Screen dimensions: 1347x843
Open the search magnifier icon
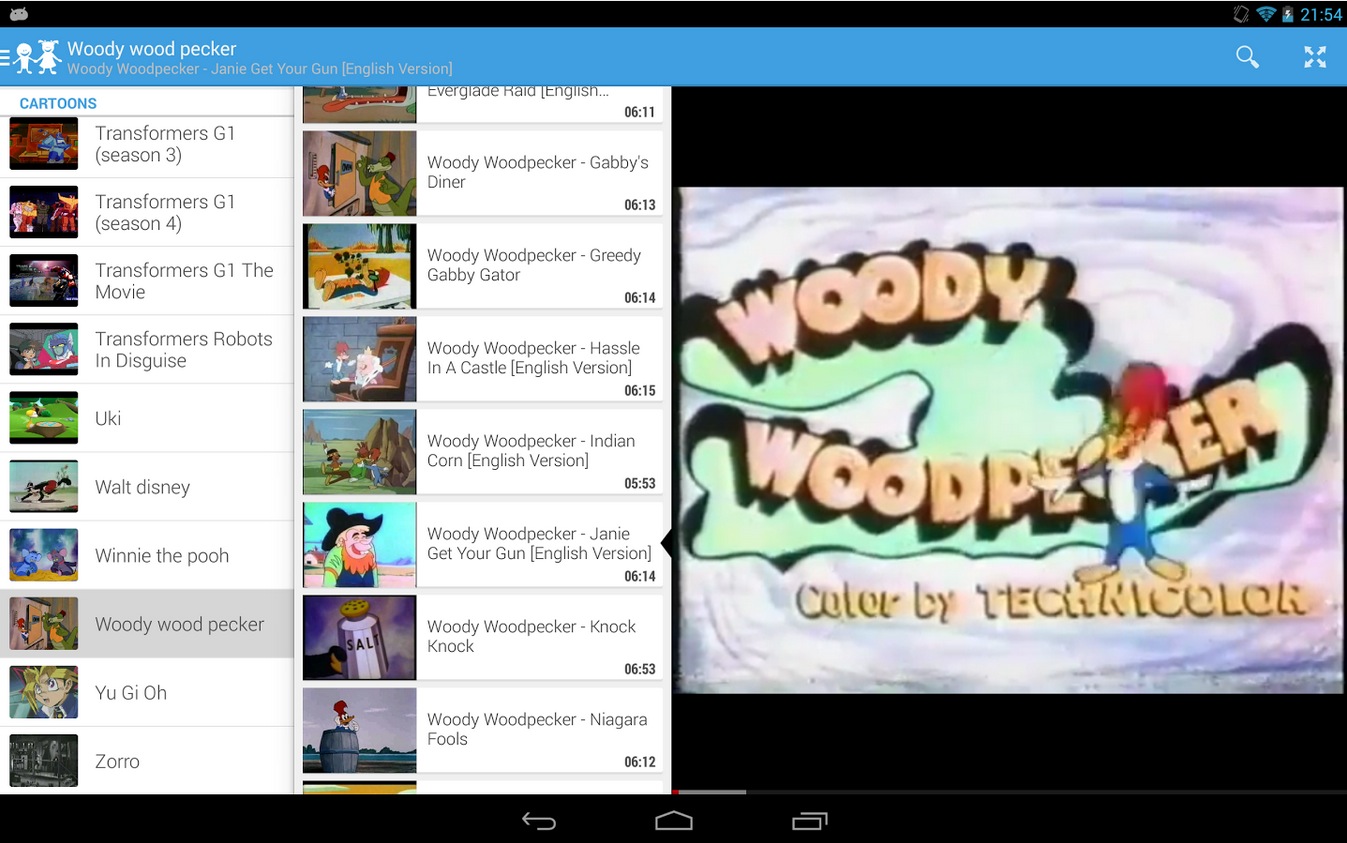pos(1247,57)
